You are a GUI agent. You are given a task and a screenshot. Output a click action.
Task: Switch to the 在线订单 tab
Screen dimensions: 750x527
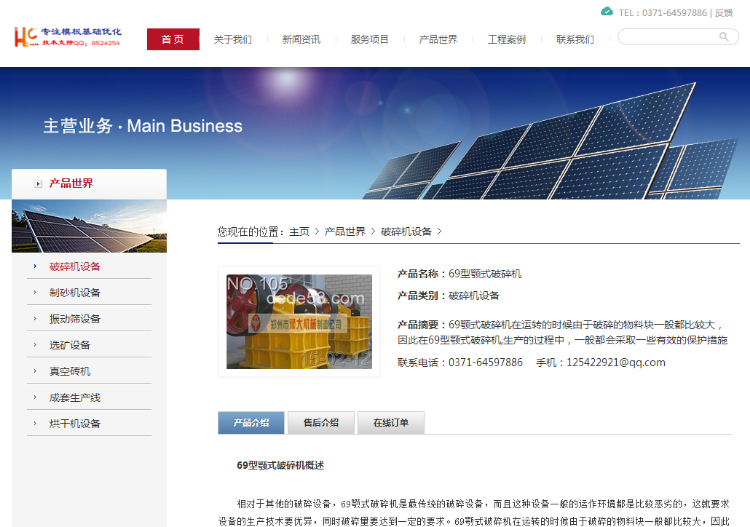click(x=391, y=423)
